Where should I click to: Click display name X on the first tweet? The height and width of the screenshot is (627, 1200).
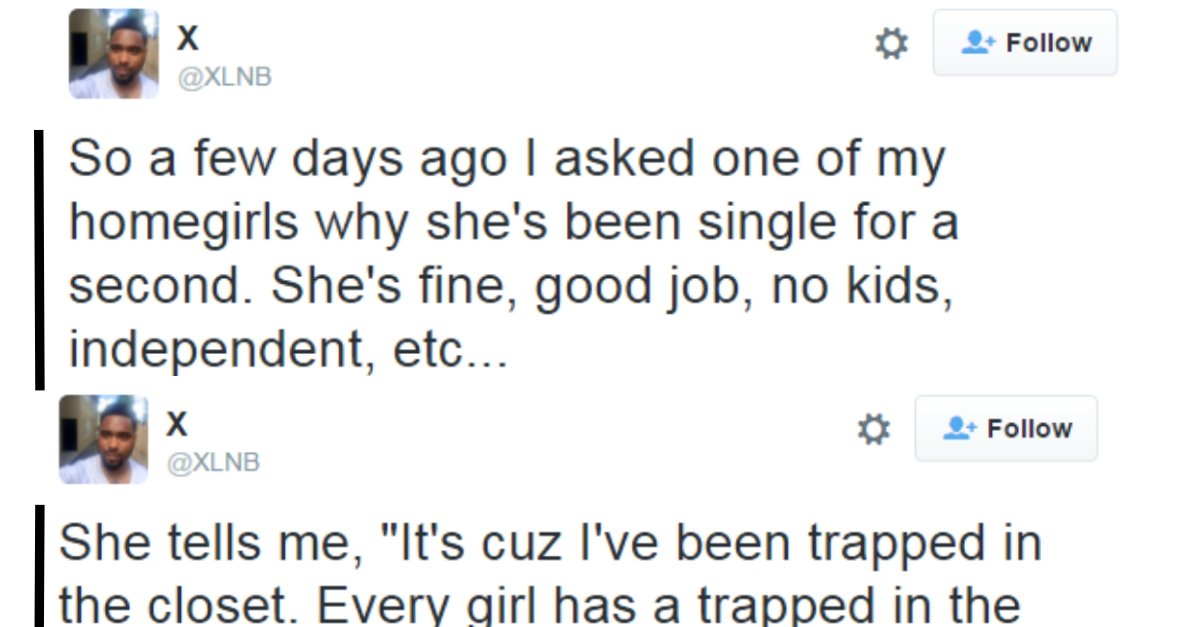tap(187, 38)
